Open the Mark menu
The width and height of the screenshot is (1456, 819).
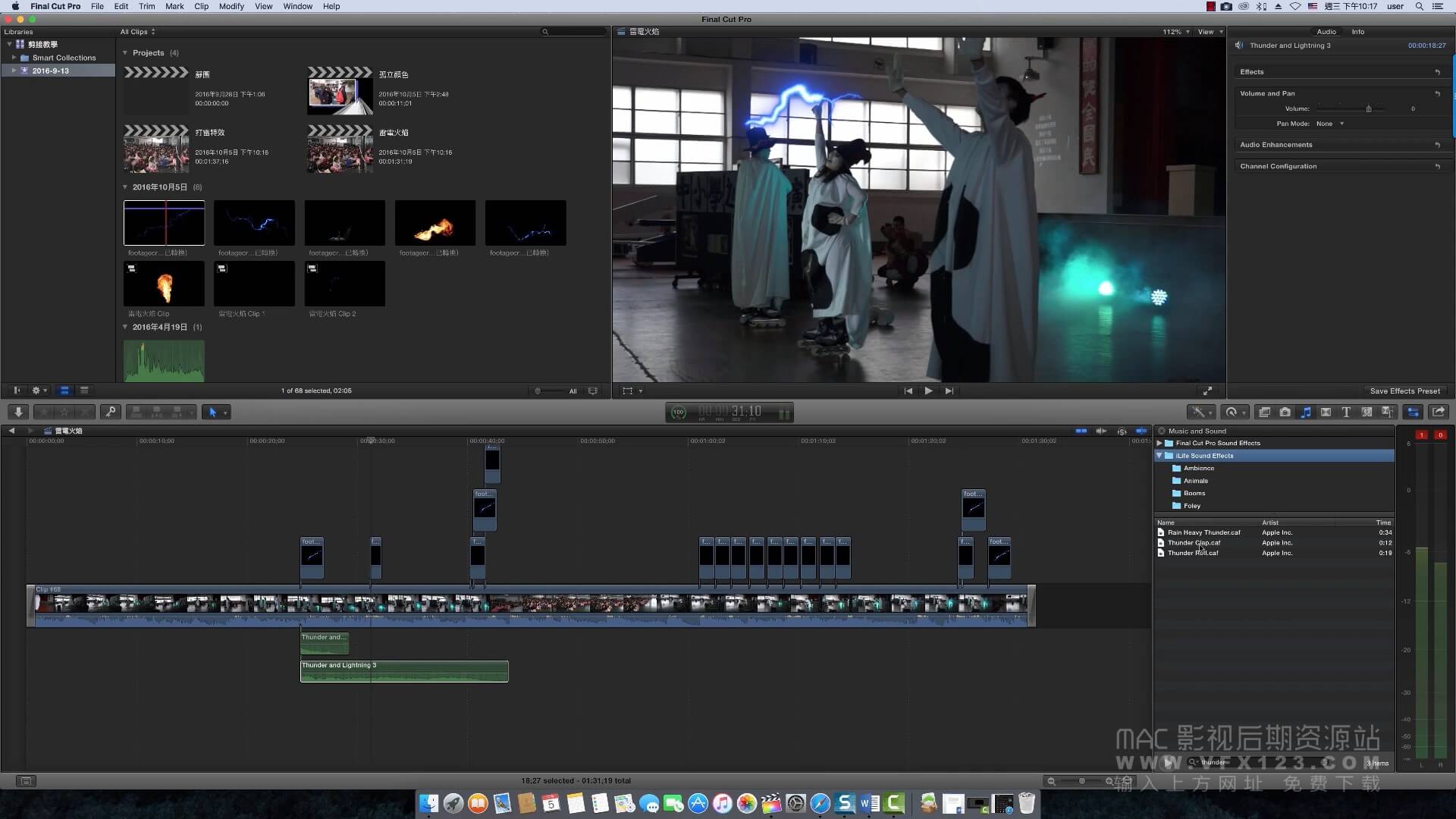(x=174, y=6)
